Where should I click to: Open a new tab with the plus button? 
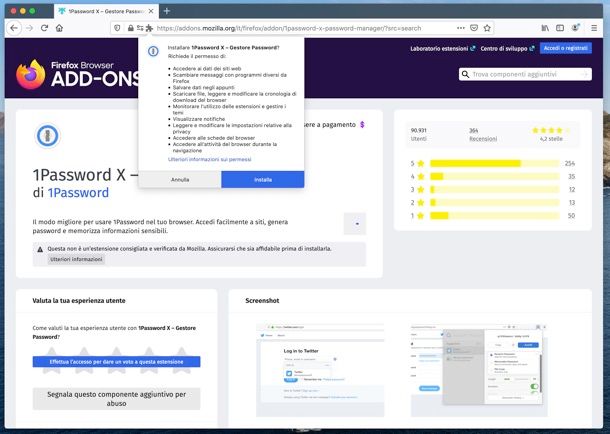click(167, 11)
